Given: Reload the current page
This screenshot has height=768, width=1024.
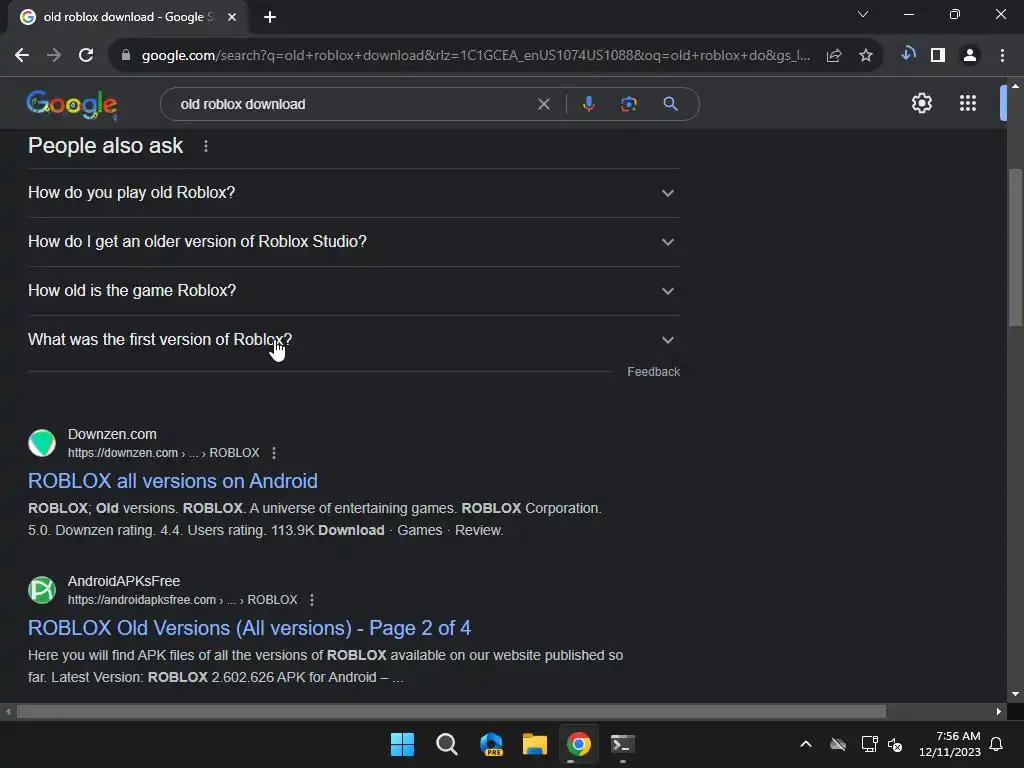Looking at the screenshot, I should pos(86,56).
